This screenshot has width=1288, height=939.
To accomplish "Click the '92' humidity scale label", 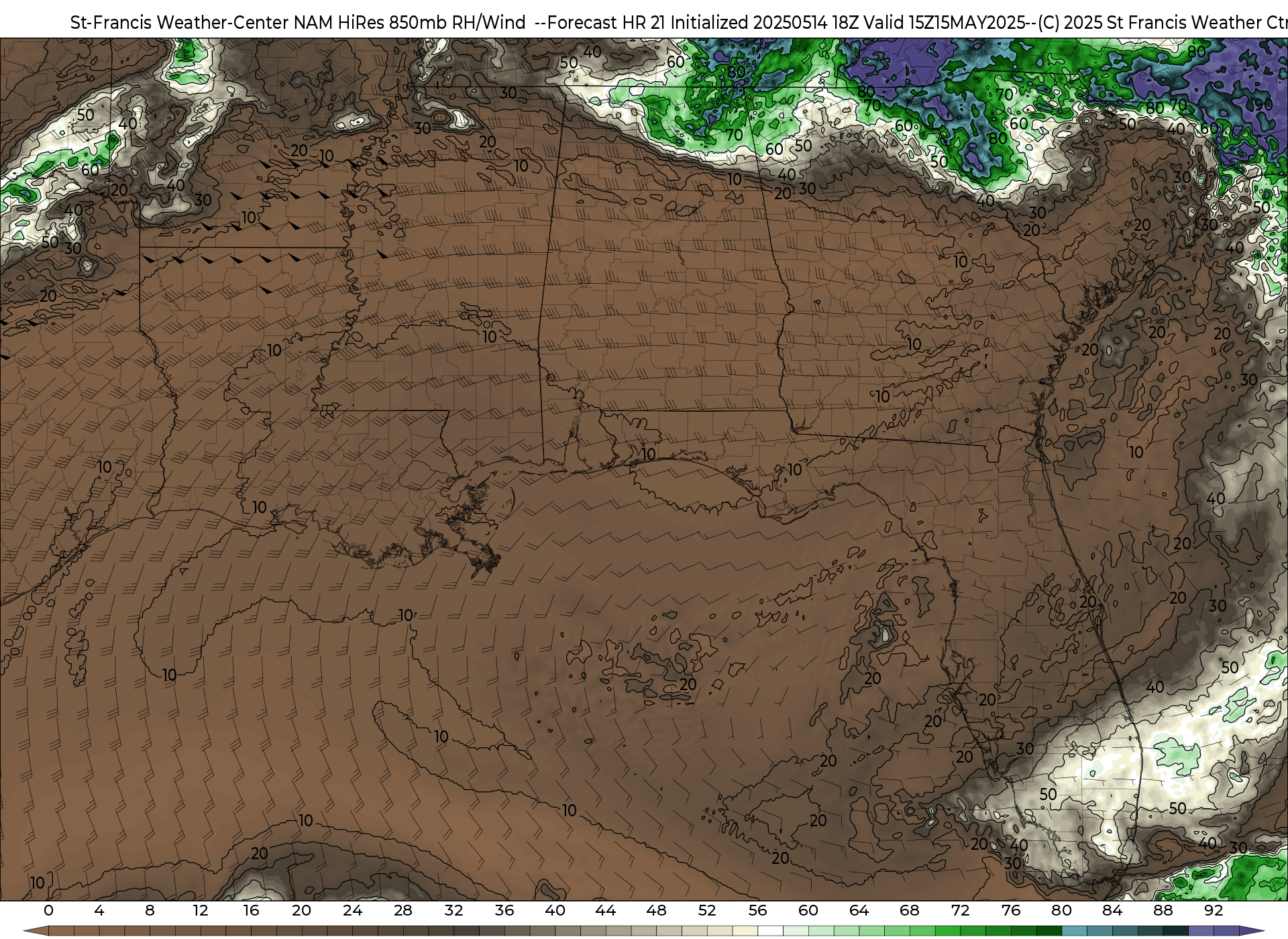I will click(x=1214, y=910).
